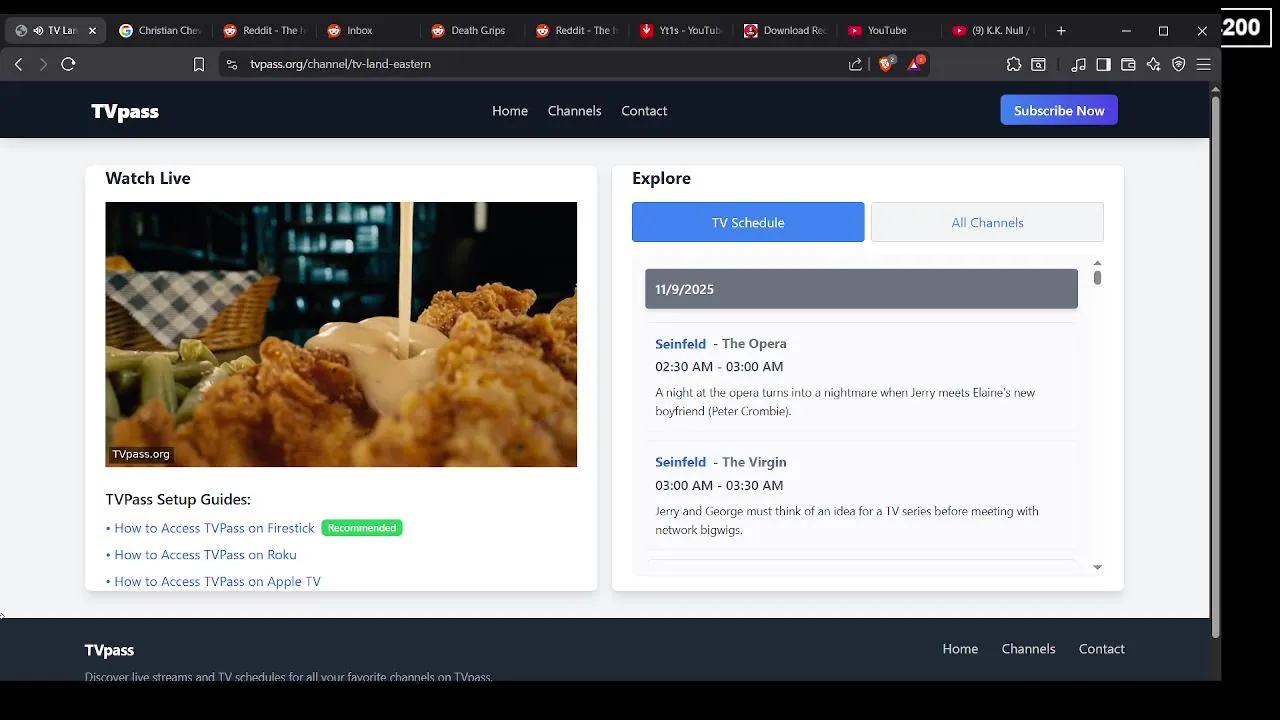Click the Recommended badge
The image size is (1280, 720).
(x=362, y=528)
